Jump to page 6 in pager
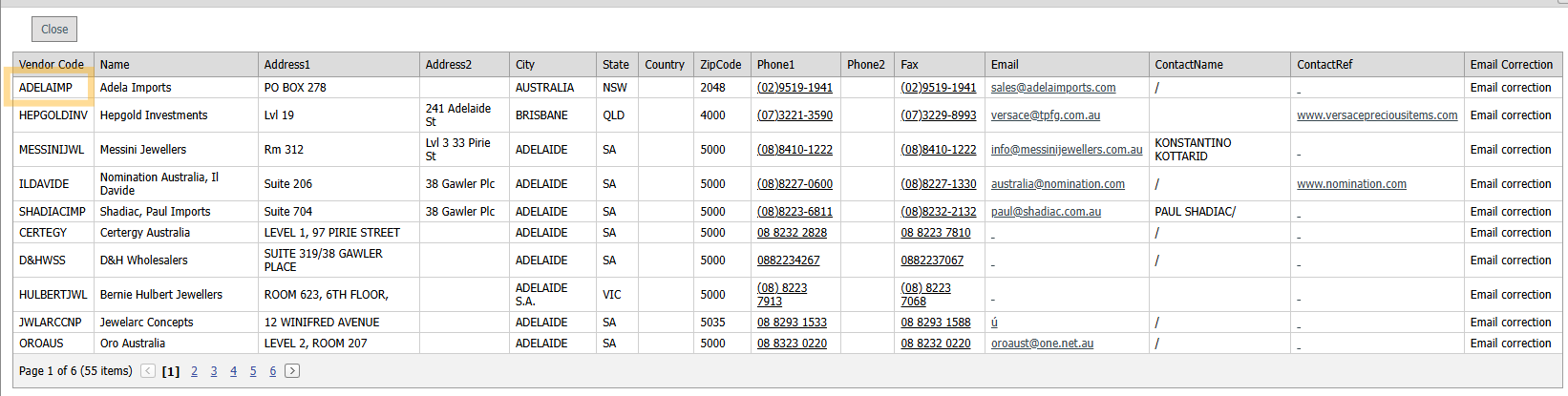The image size is (1568, 396). pos(272,371)
